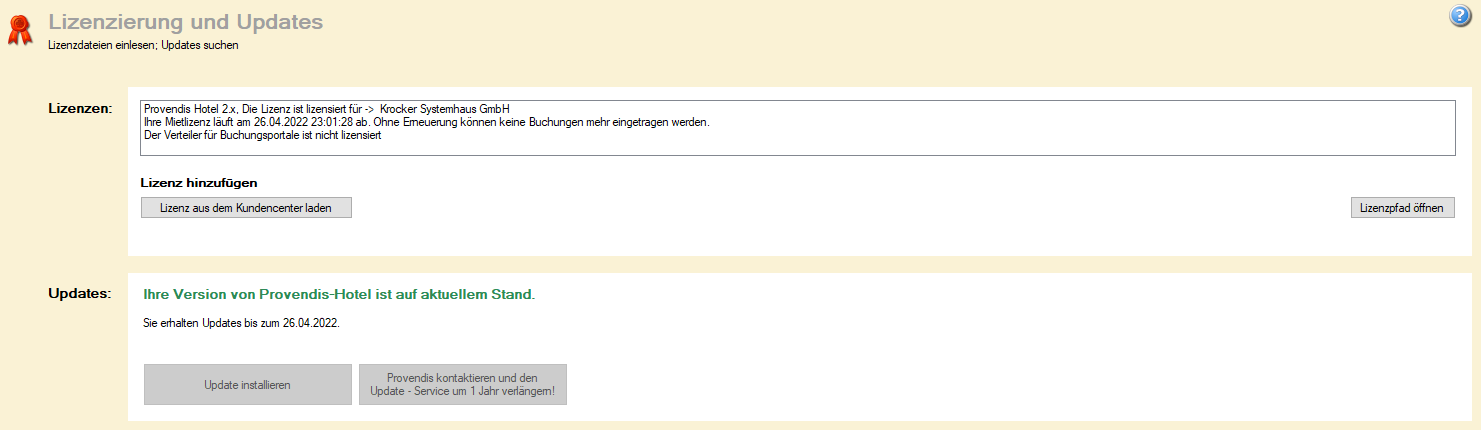The image size is (1481, 430).
Task: Click the 'Verteiler für Buchungsportale' license line
Action: pos(262,135)
